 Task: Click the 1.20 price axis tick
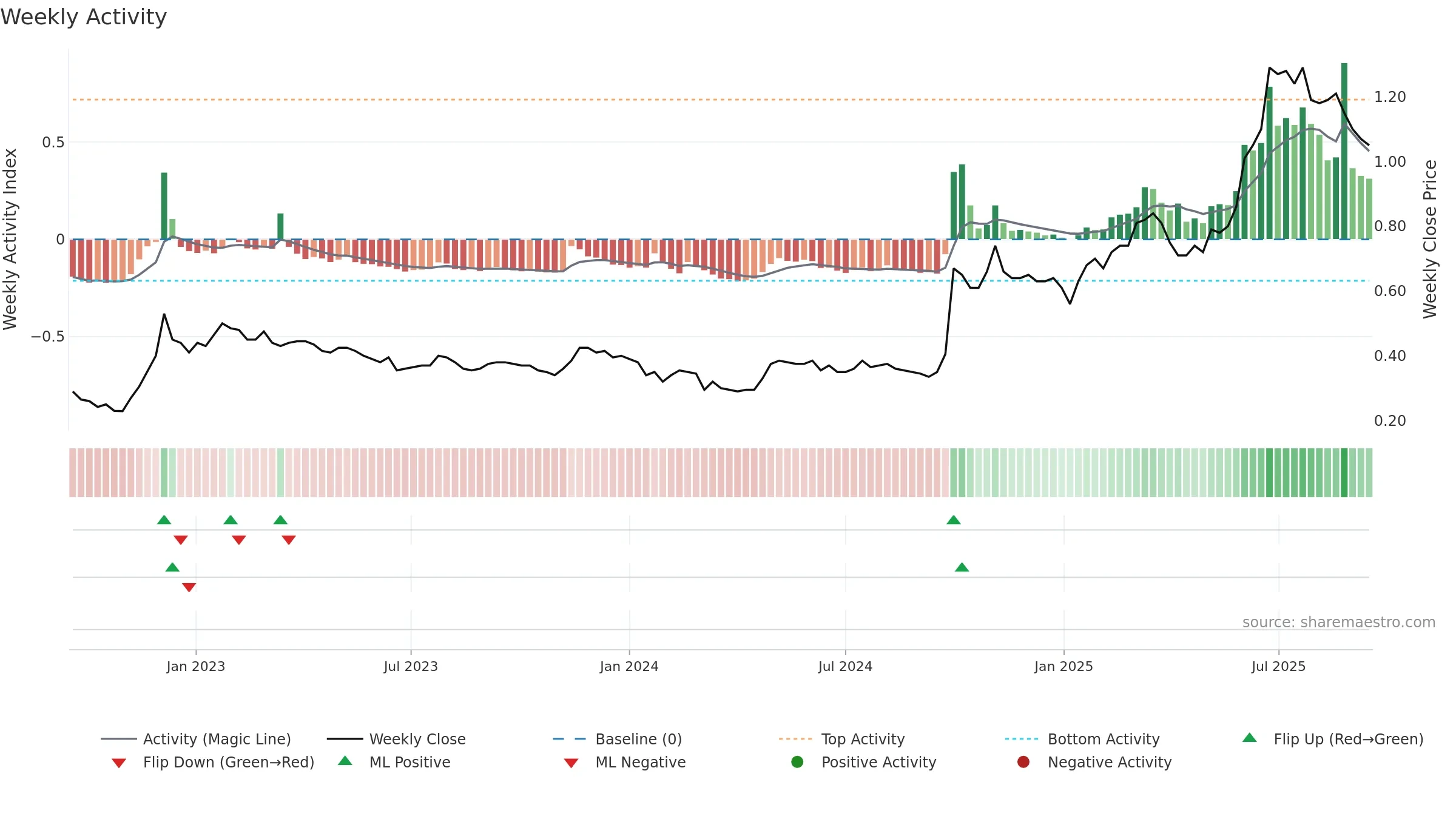pos(1390,97)
